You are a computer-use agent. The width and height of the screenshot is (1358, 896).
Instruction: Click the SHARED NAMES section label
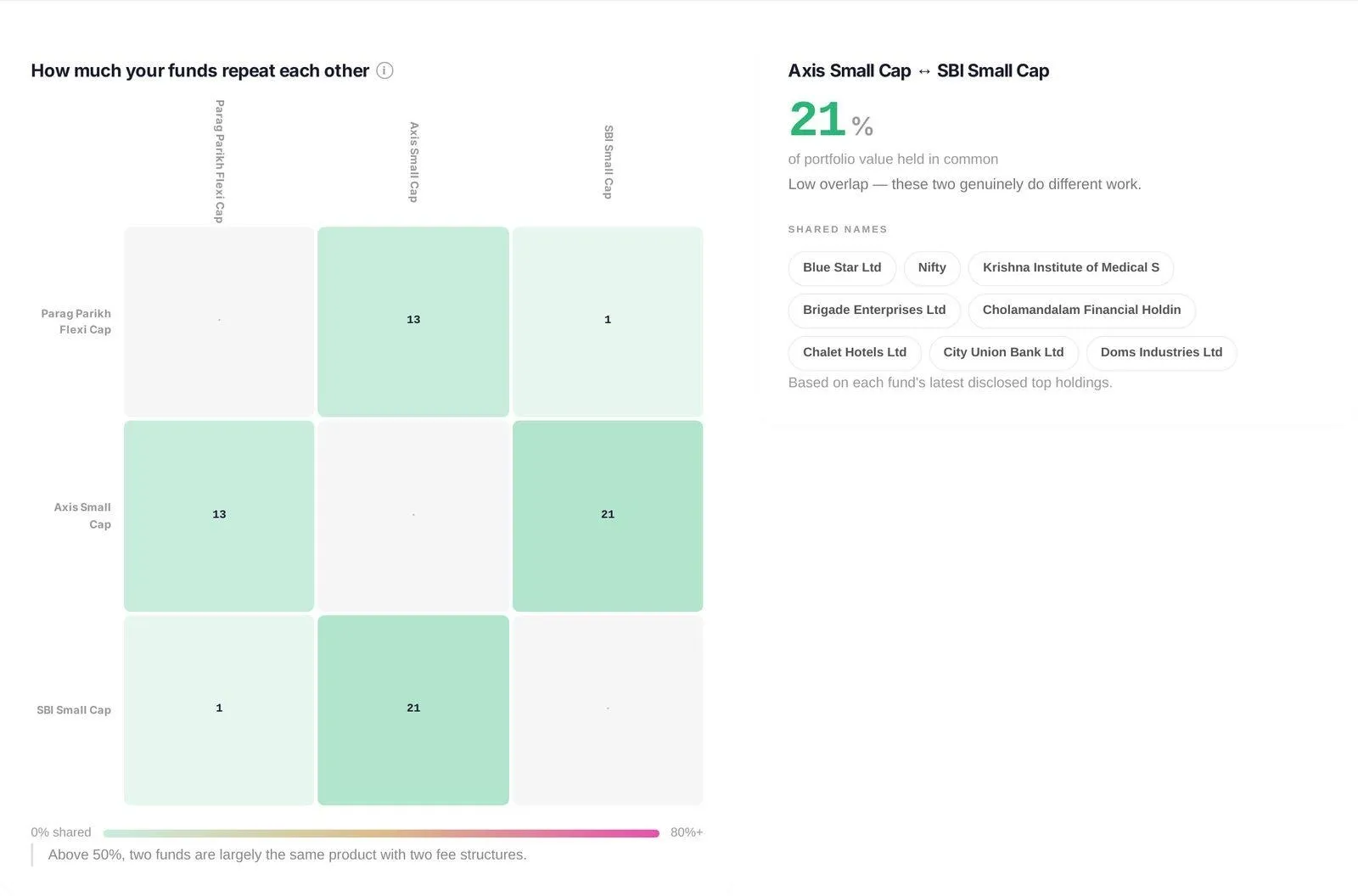[x=838, y=229]
